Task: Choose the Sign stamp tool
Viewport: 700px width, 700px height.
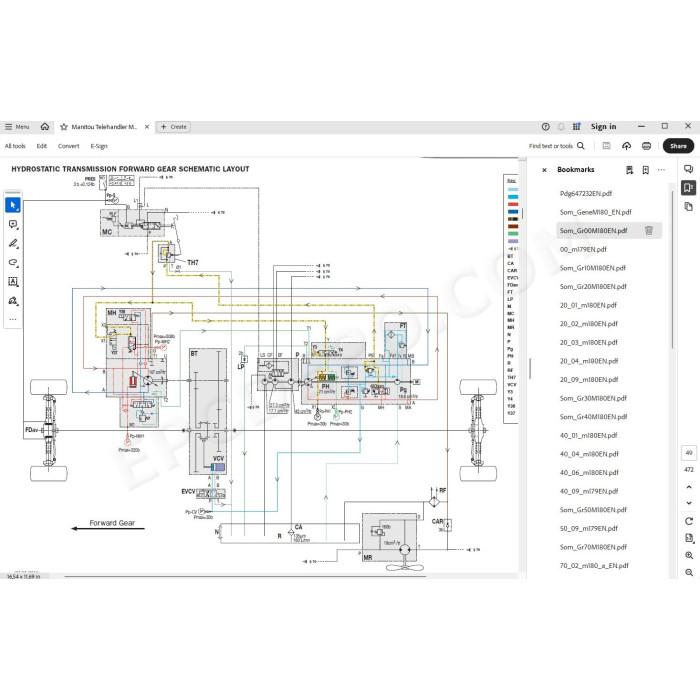Action: coord(13,301)
